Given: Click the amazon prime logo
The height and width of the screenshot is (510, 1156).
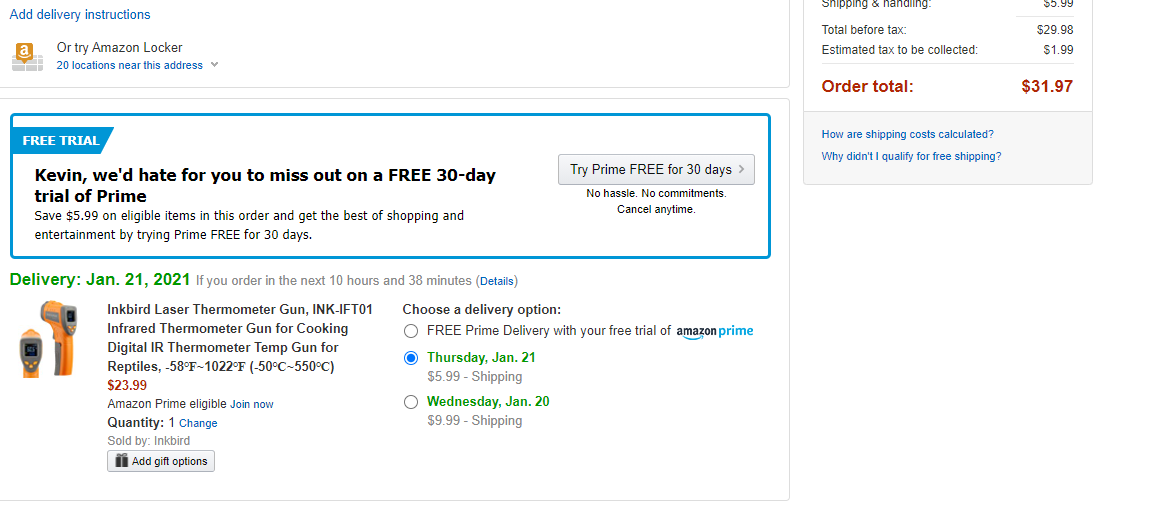Looking at the screenshot, I should 714,332.
